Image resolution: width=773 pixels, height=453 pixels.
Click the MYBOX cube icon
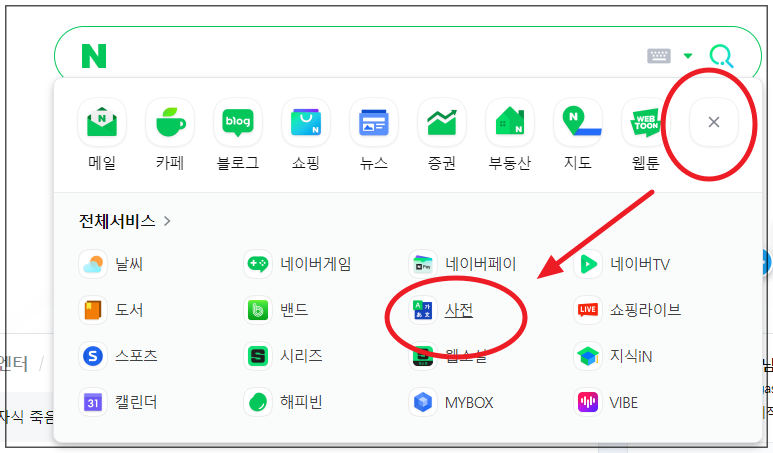pos(423,402)
